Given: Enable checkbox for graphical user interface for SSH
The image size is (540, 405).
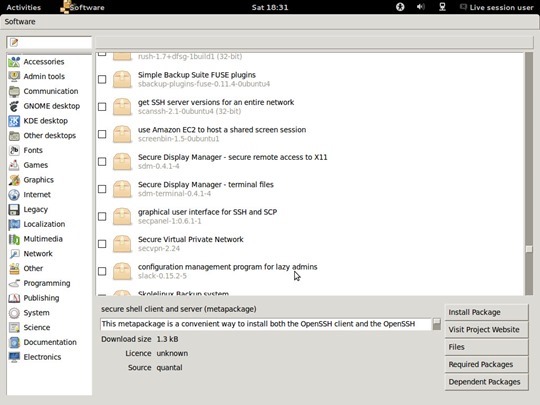Looking at the screenshot, I should tap(102, 217).
